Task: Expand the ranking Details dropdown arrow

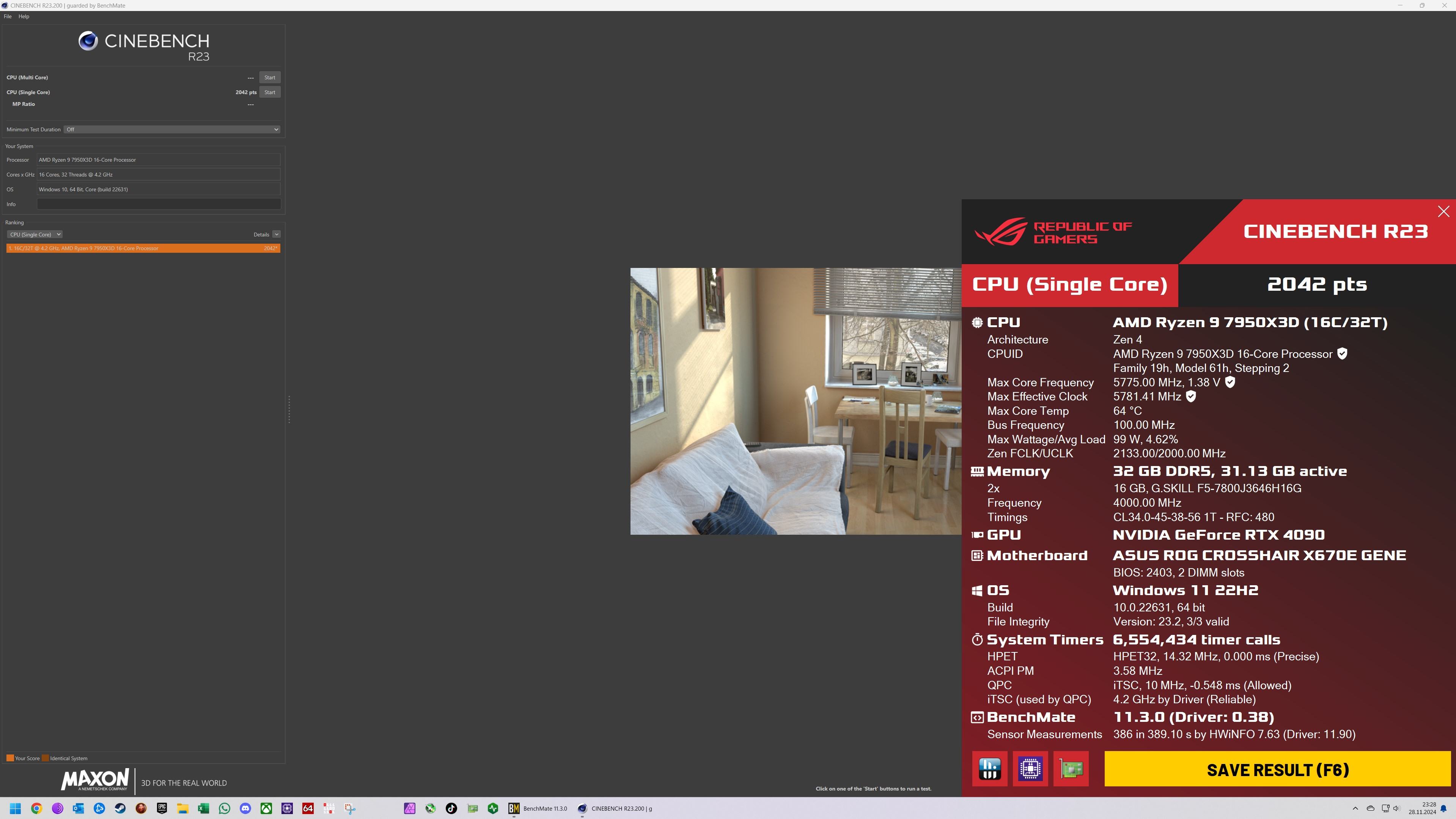Action: (277, 234)
